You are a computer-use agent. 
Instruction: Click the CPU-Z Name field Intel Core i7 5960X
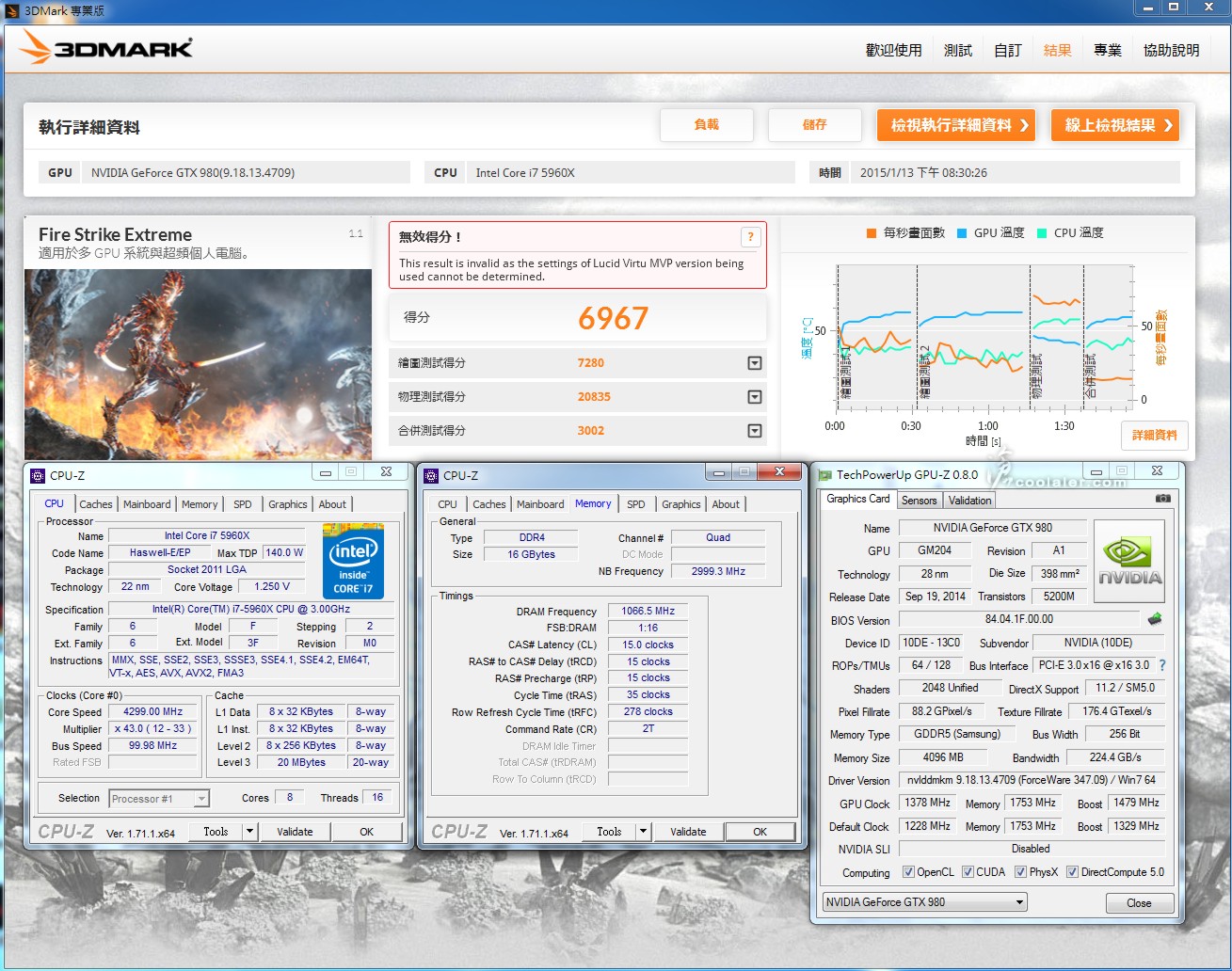click(207, 536)
